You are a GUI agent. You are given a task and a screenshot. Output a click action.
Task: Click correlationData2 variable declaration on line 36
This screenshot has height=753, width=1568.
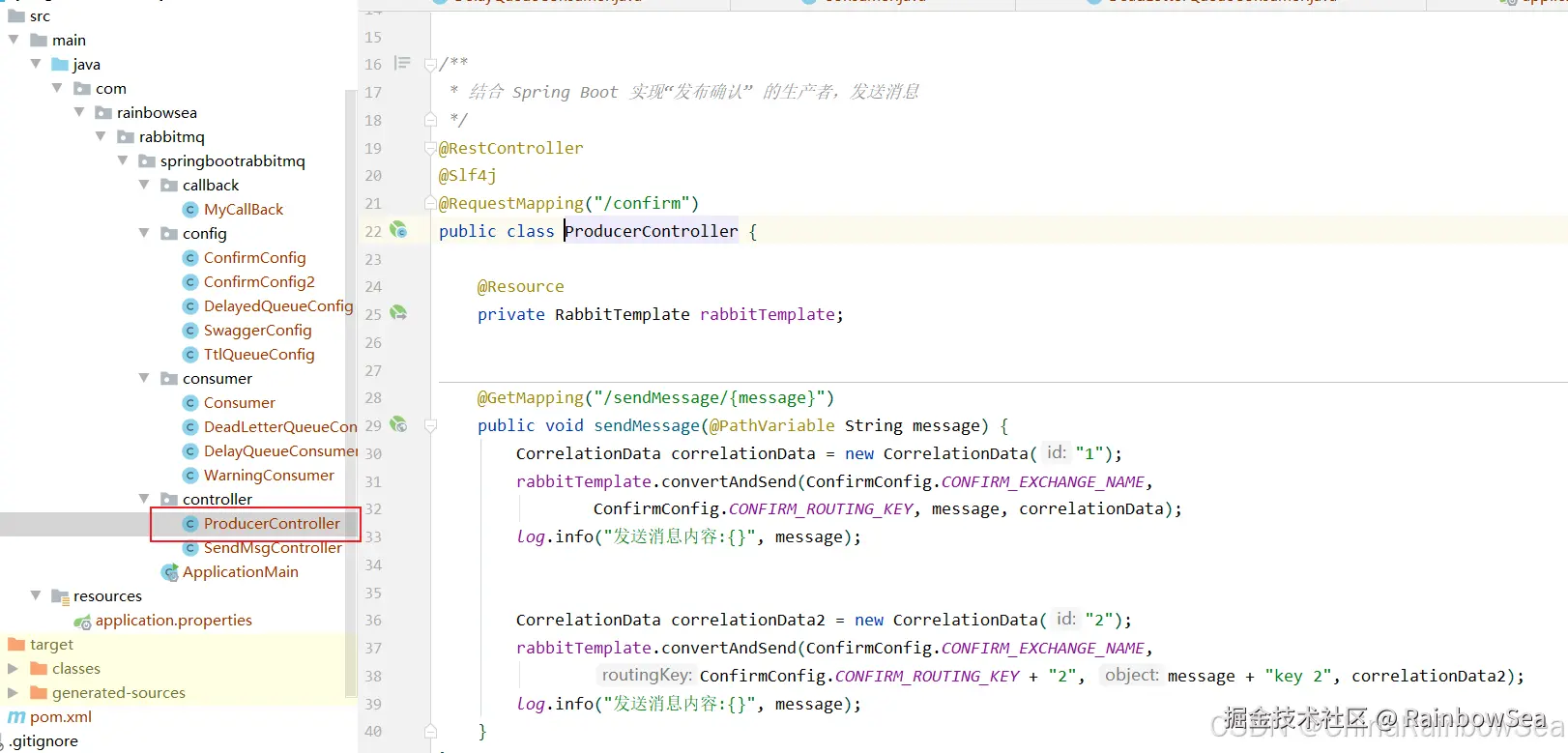point(748,621)
